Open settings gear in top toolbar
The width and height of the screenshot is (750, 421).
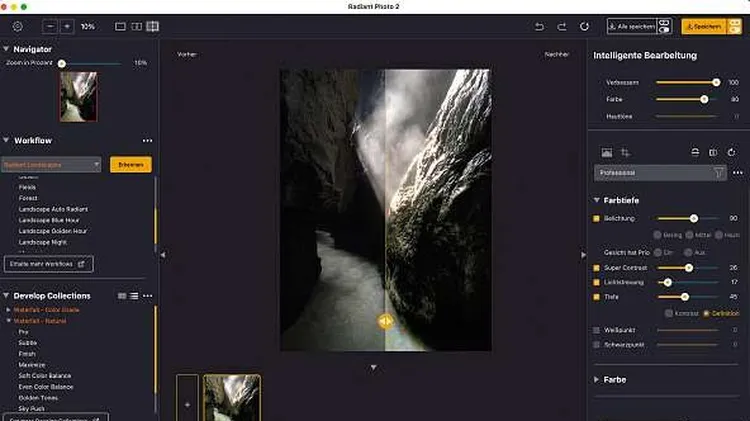17,26
